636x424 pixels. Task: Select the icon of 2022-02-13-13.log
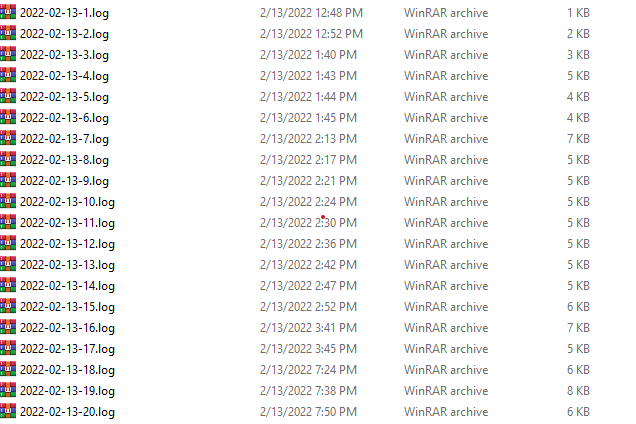8,264
